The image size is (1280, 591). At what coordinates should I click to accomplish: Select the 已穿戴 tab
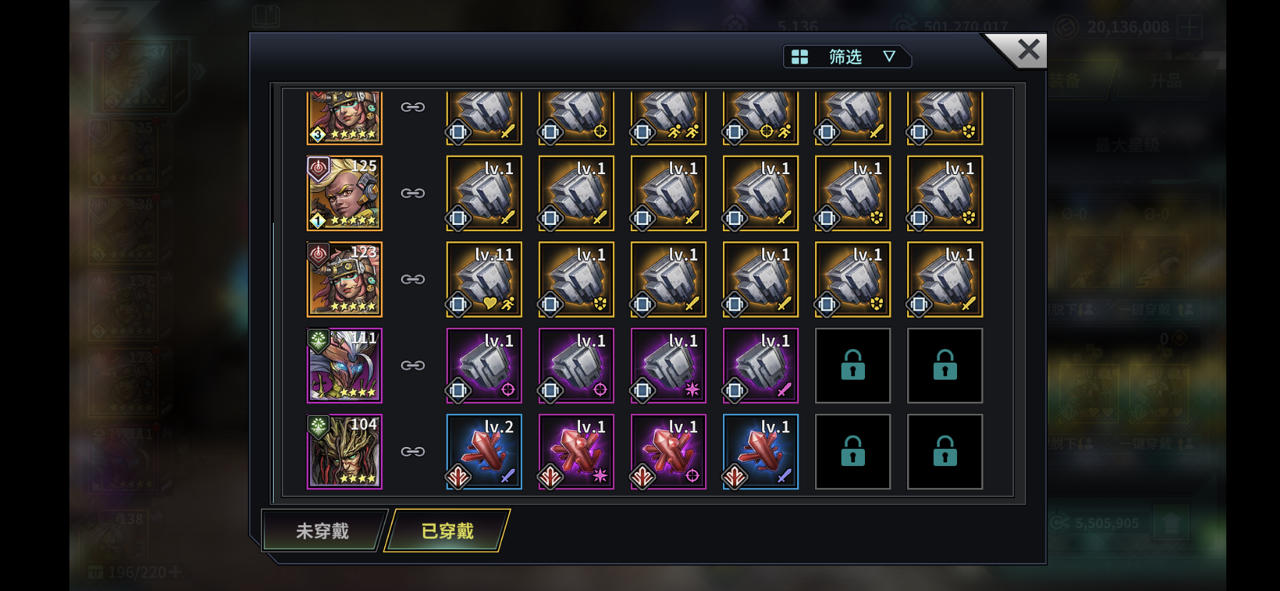[447, 531]
